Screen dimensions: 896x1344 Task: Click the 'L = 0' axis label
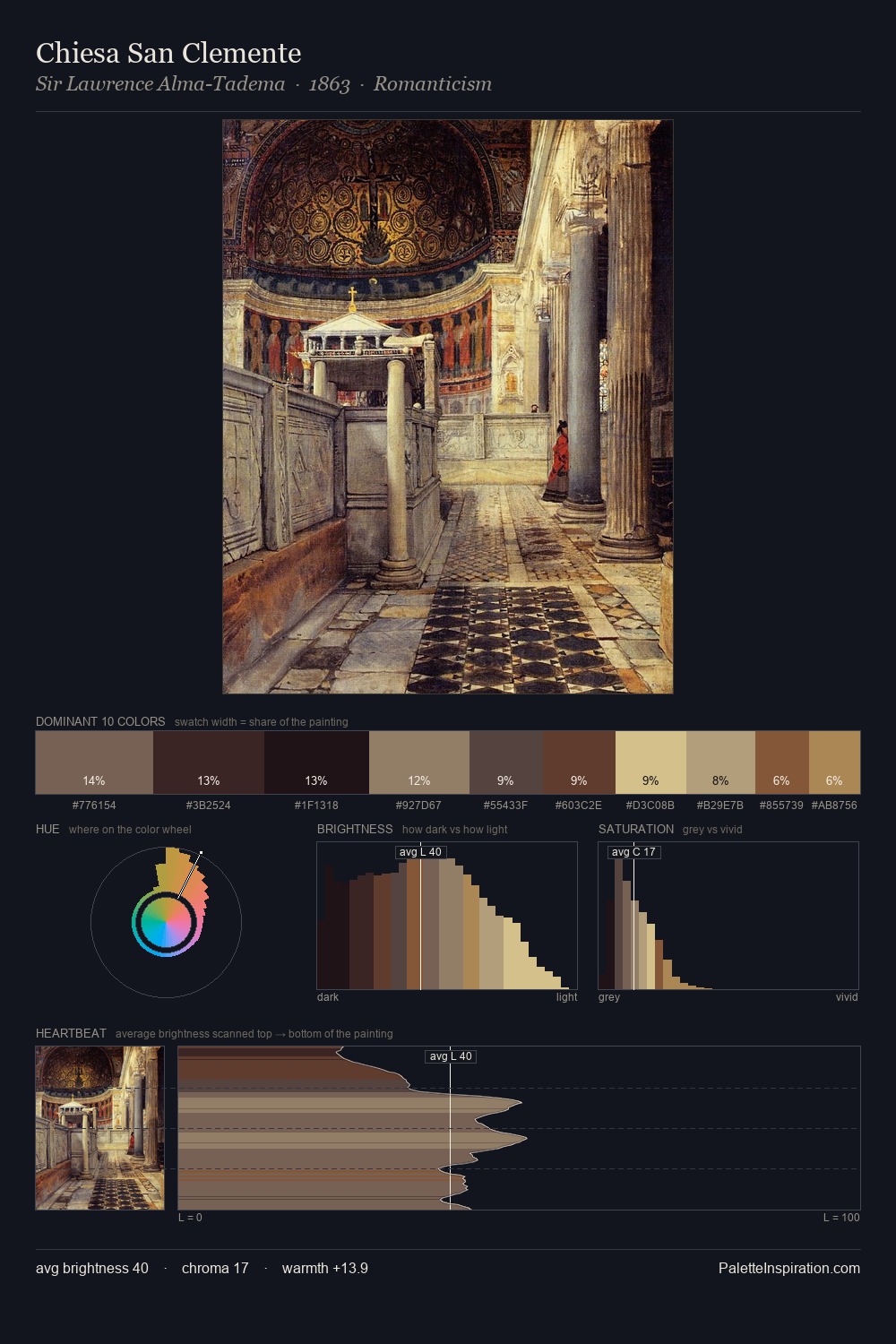(190, 1218)
